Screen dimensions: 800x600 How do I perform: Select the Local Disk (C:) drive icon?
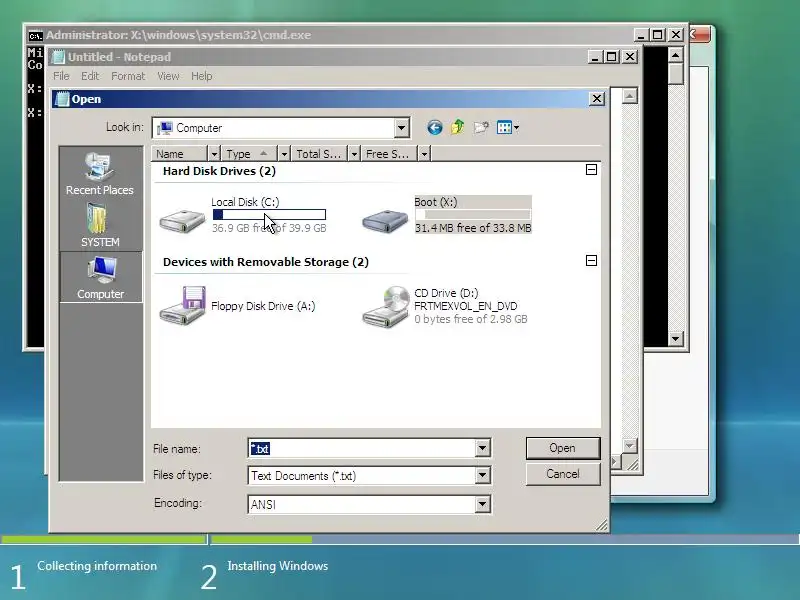pyautogui.click(x=182, y=221)
